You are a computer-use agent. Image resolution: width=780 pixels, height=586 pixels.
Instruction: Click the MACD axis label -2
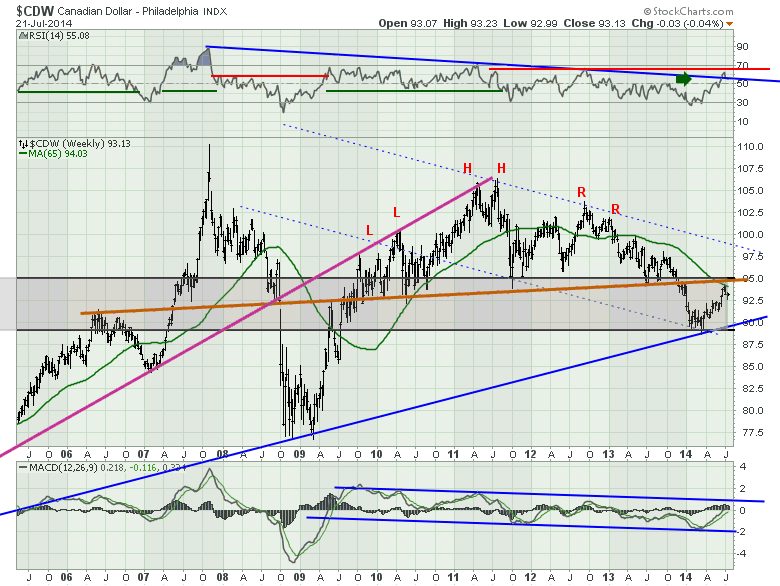pyautogui.click(x=741, y=532)
